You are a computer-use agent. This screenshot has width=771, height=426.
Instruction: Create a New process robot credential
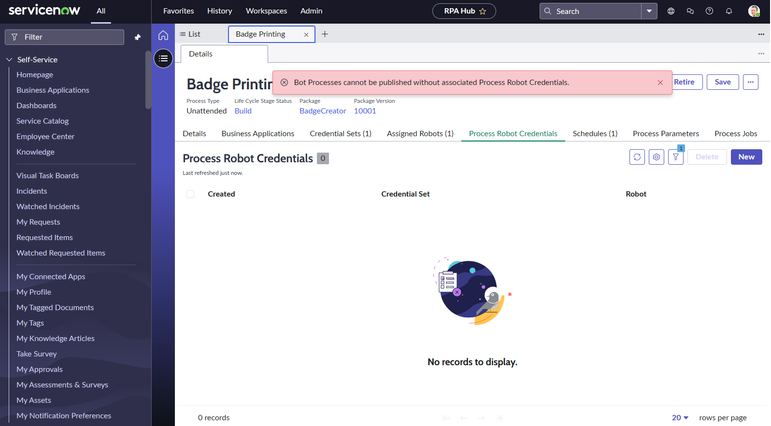click(x=746, y=157)
